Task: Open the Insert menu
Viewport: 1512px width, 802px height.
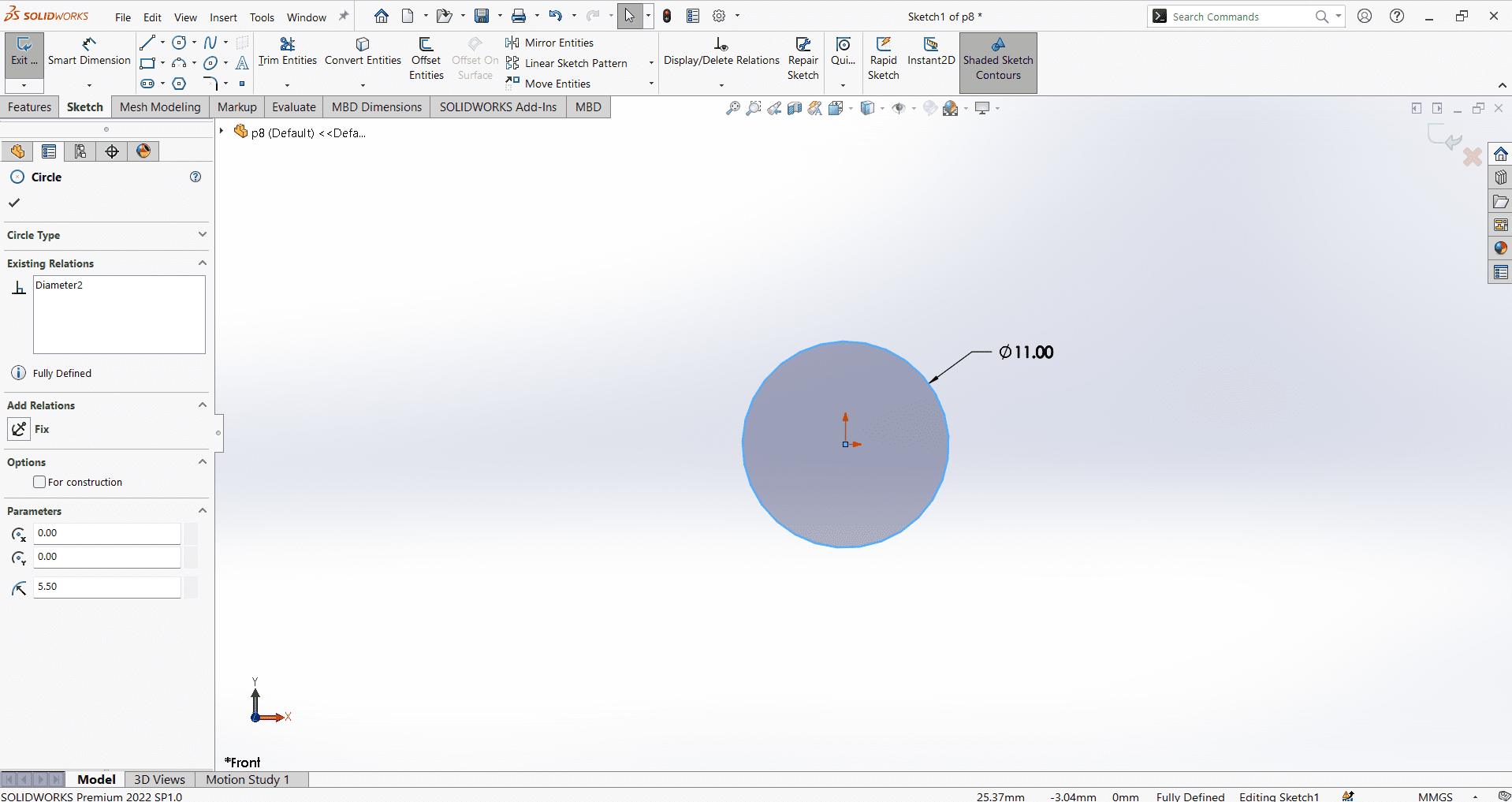Action: pyautogui.click(x=223, y=17)
